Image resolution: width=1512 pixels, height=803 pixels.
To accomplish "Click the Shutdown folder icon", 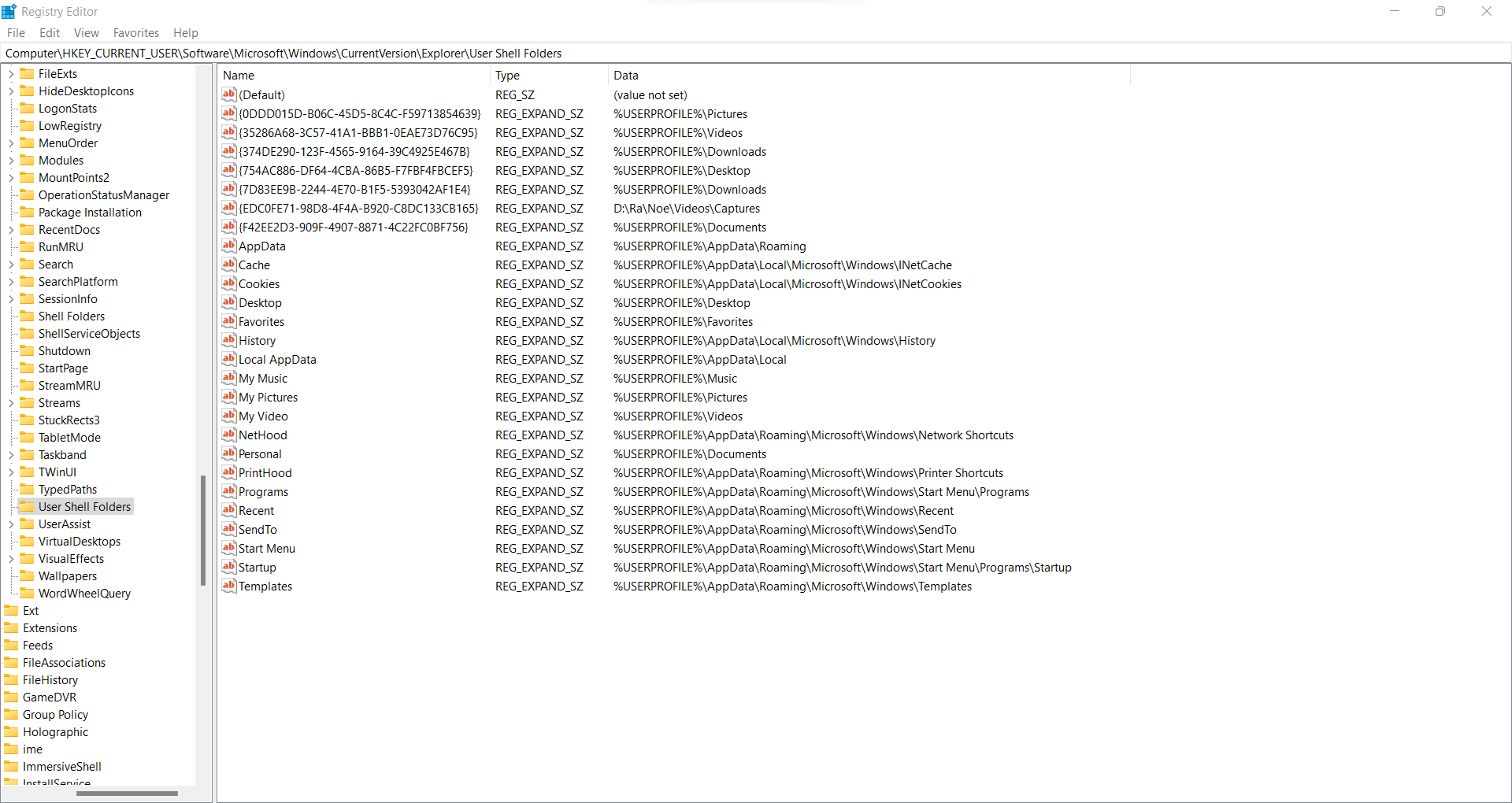I will pyautogui.click(x=27, y=350).
